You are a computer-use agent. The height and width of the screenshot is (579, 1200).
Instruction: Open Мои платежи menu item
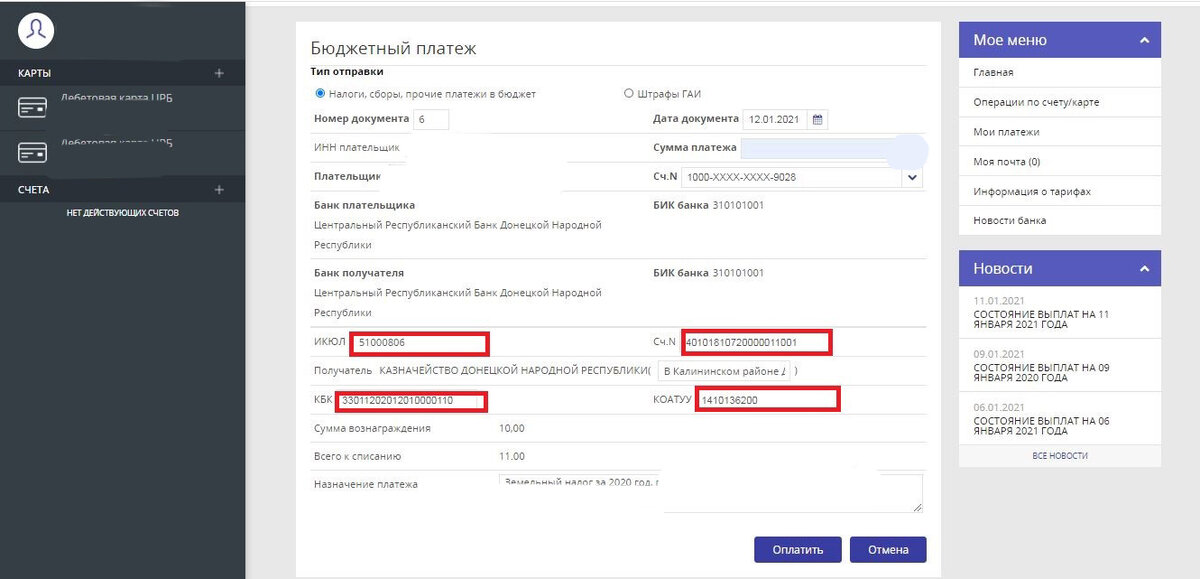tap(1060, 132)
